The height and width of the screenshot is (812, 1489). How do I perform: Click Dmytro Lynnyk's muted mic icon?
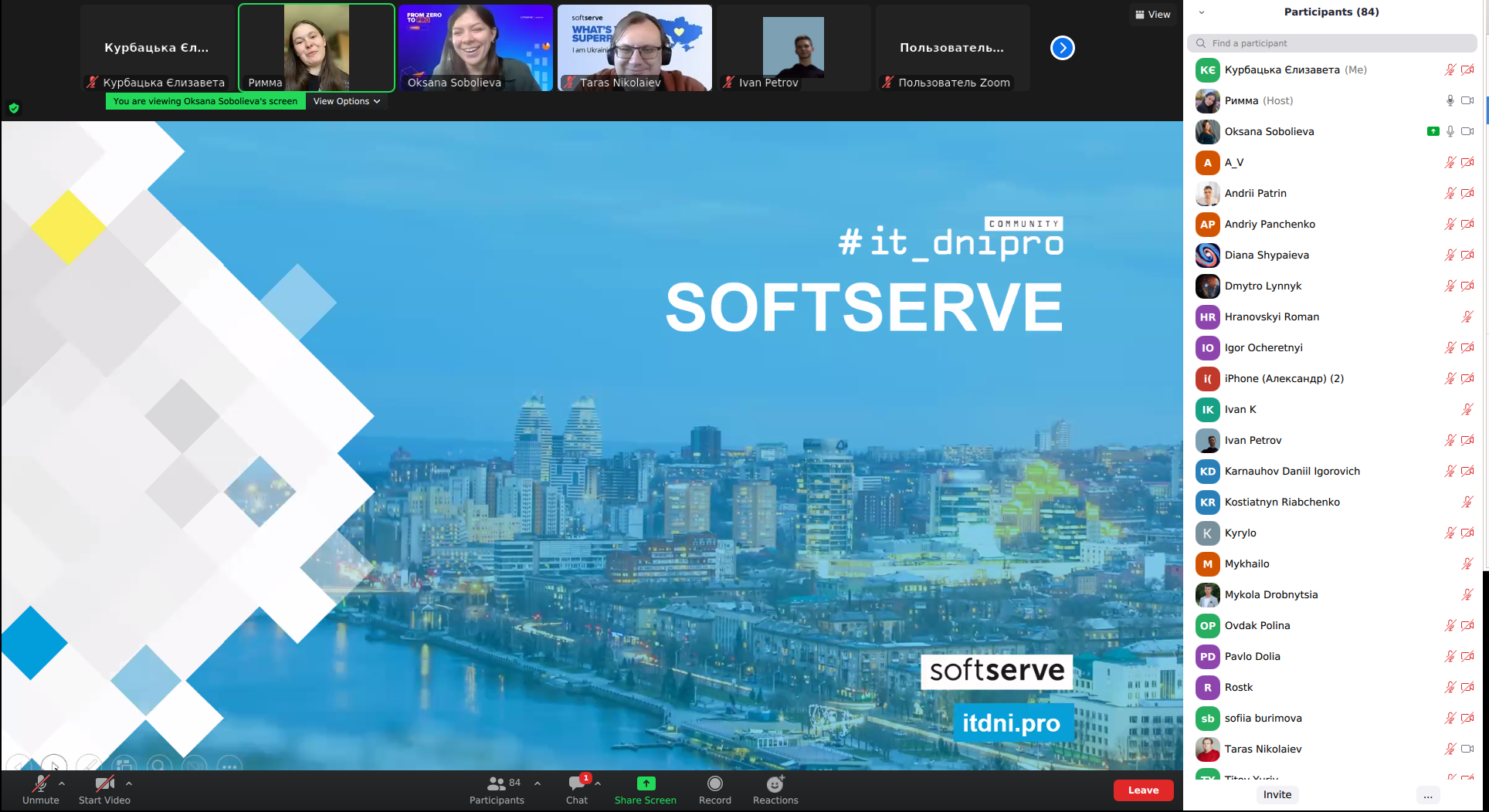pyautogui.click(x=1450, y=286)
